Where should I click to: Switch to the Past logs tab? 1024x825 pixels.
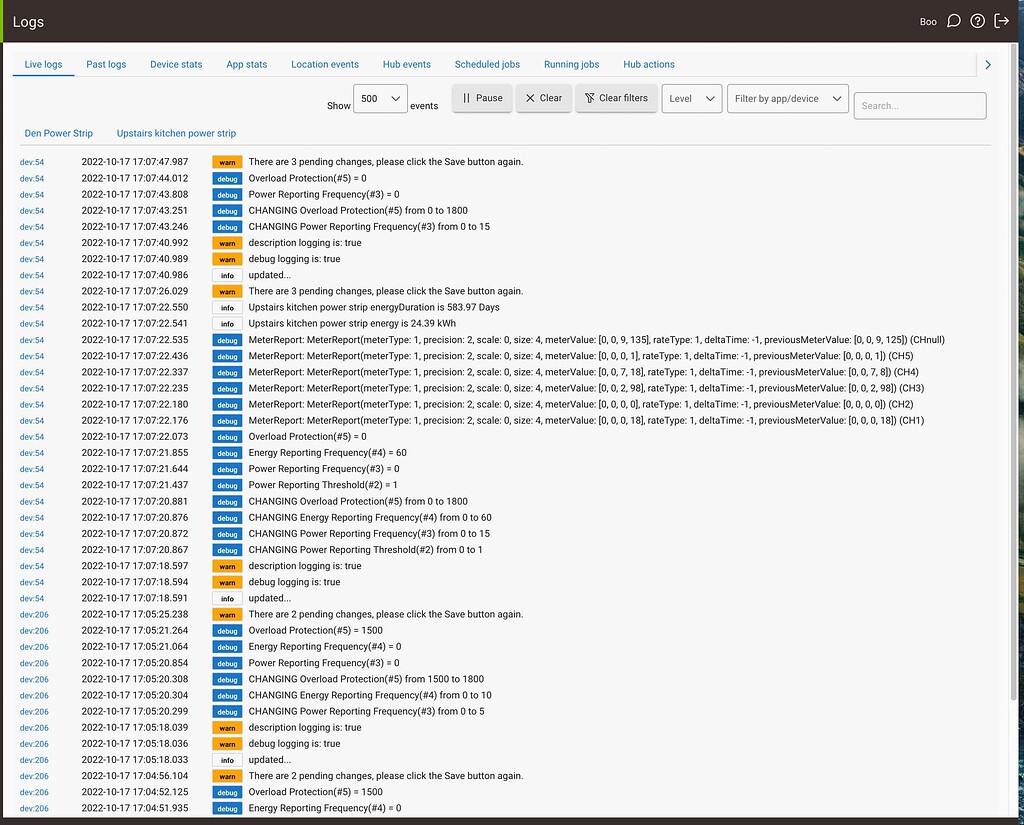[x=105, y=64]
